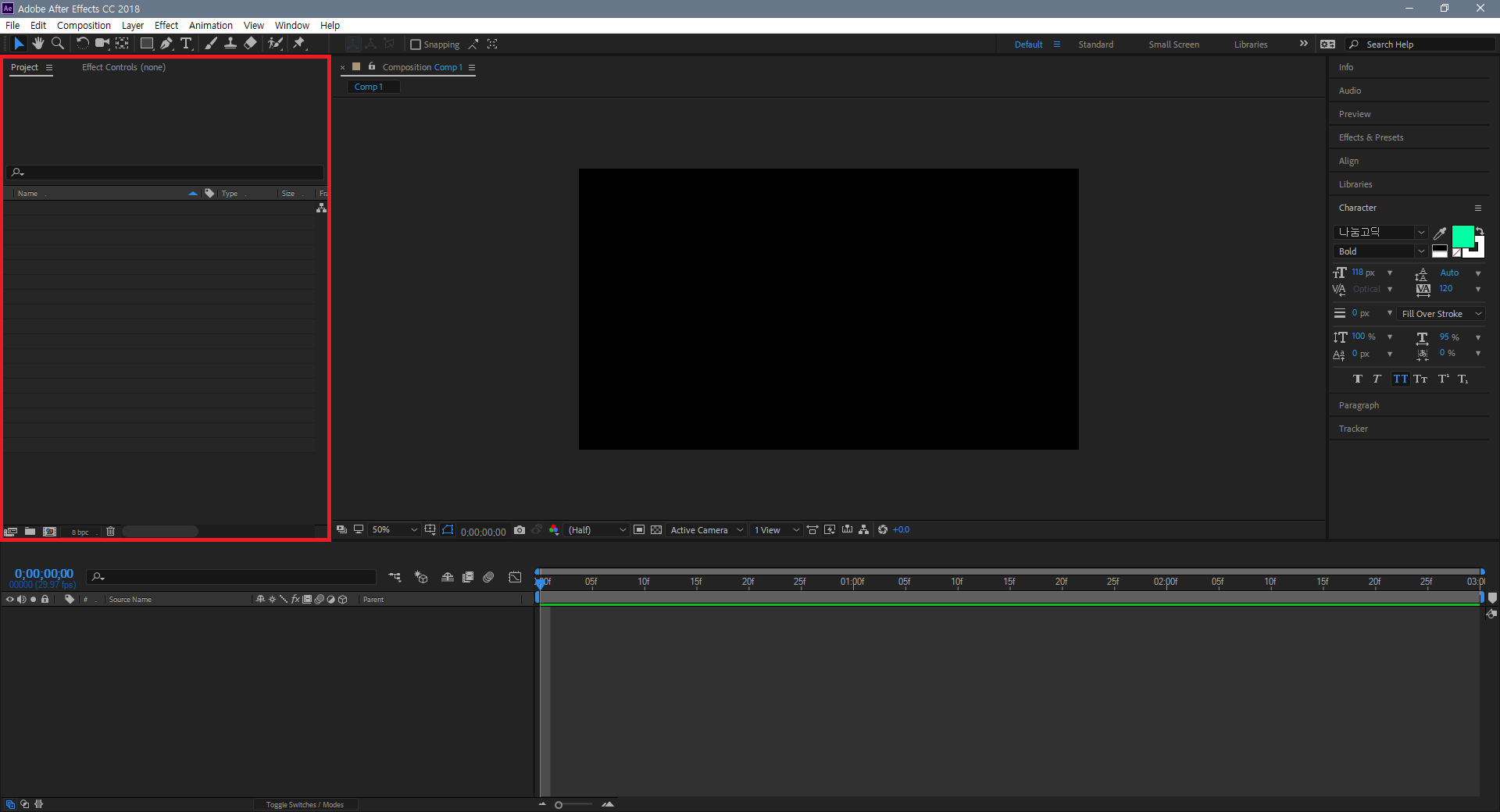Select the Roto Brush tool
Screen dimensions: 1500x812
(275, 44)
